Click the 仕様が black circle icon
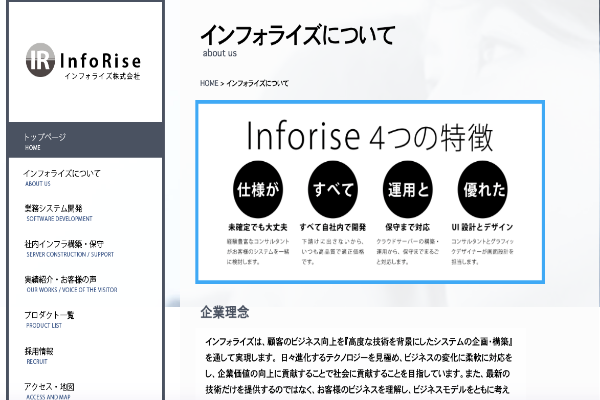Viewport: 600px width, 400px height. pos(258,189)
